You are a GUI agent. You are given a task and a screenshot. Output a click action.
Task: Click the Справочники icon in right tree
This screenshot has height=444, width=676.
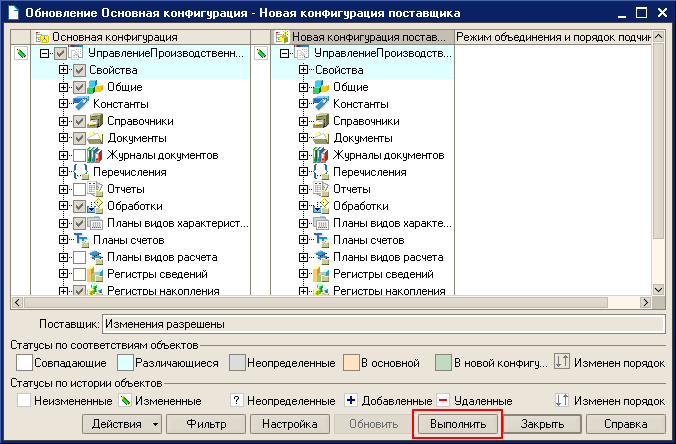coord(321,121)
